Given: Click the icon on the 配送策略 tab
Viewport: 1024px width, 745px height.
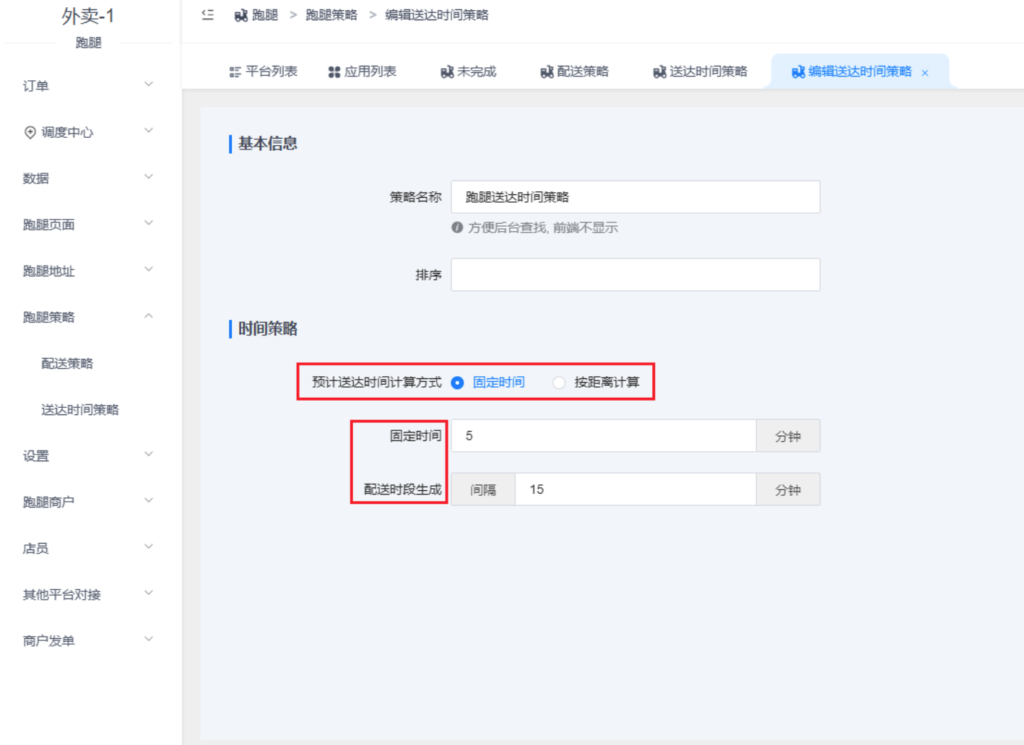Looking at the screenshot, I should tap(548, 71).
